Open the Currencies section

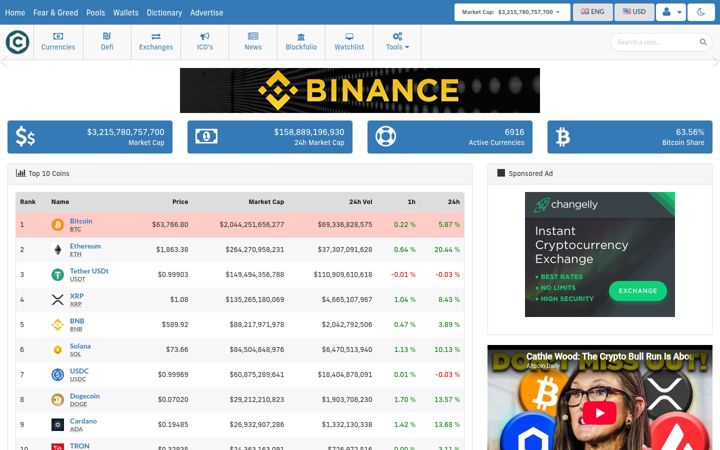[x=58, y=42]
